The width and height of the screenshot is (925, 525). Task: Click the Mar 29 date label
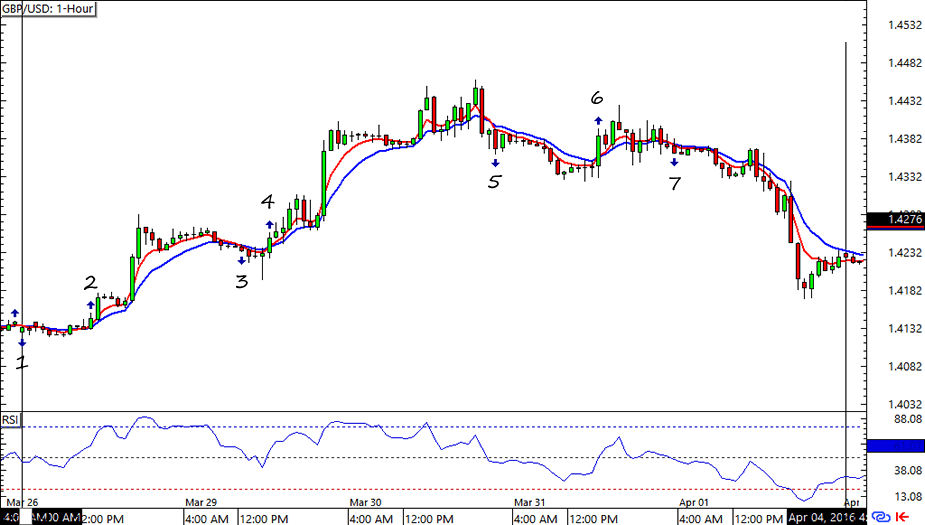coord(201,503)
